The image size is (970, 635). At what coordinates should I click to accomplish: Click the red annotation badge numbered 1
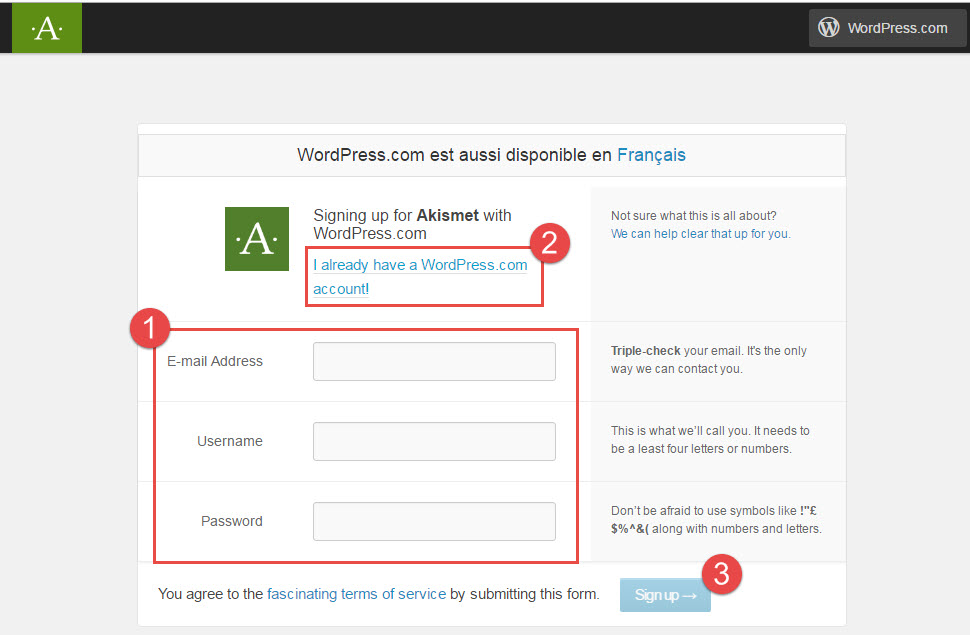(150, 329)
